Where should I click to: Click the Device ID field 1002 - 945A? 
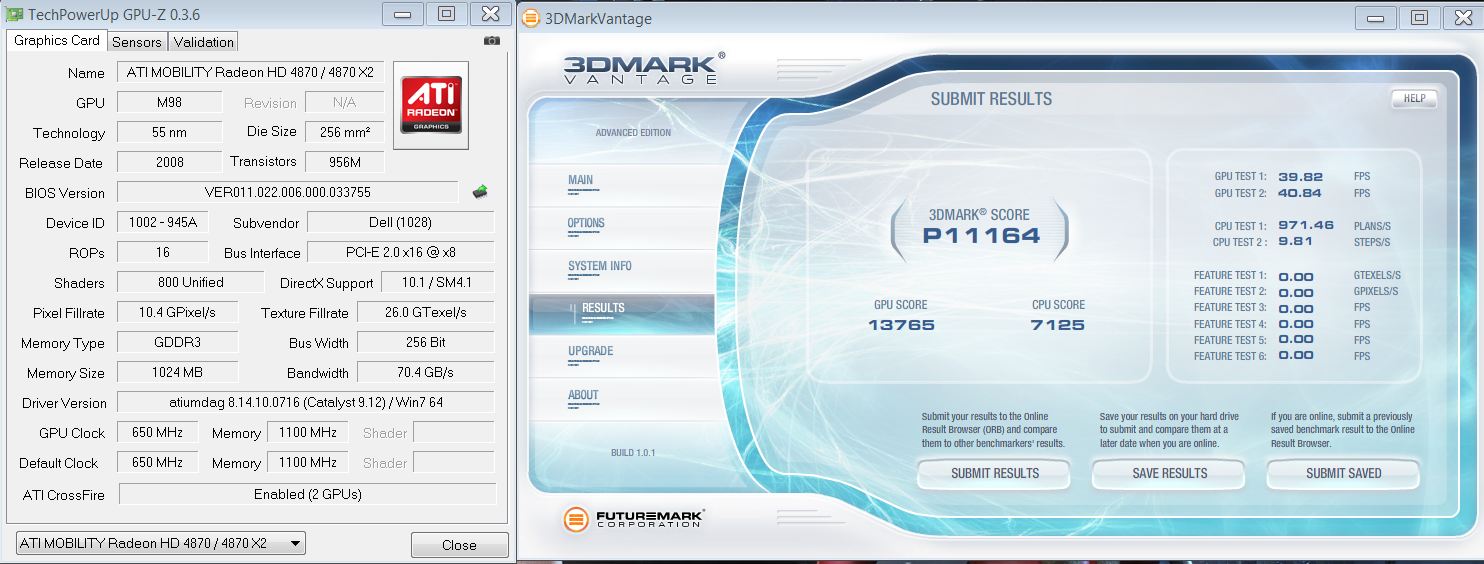(164, 222)
